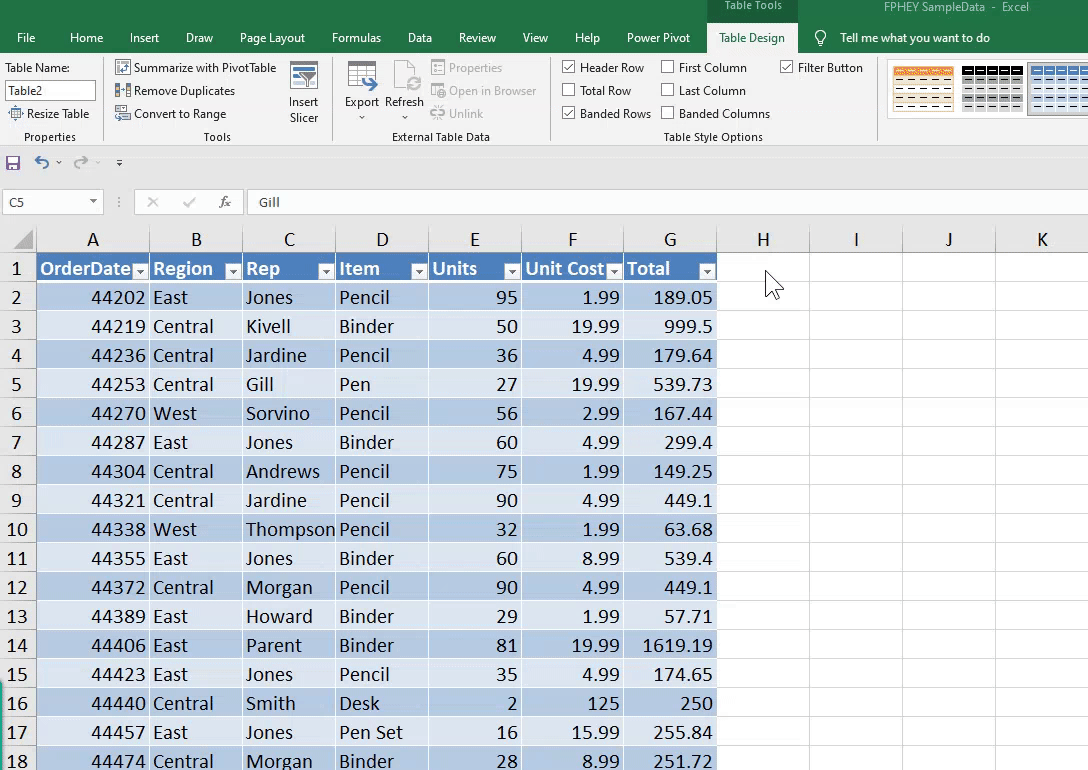Open the Item column filter dropdown
Image resolution: width=1088 pixels, height=770 pixels.
pyautogui.click(x=418, y=270)
